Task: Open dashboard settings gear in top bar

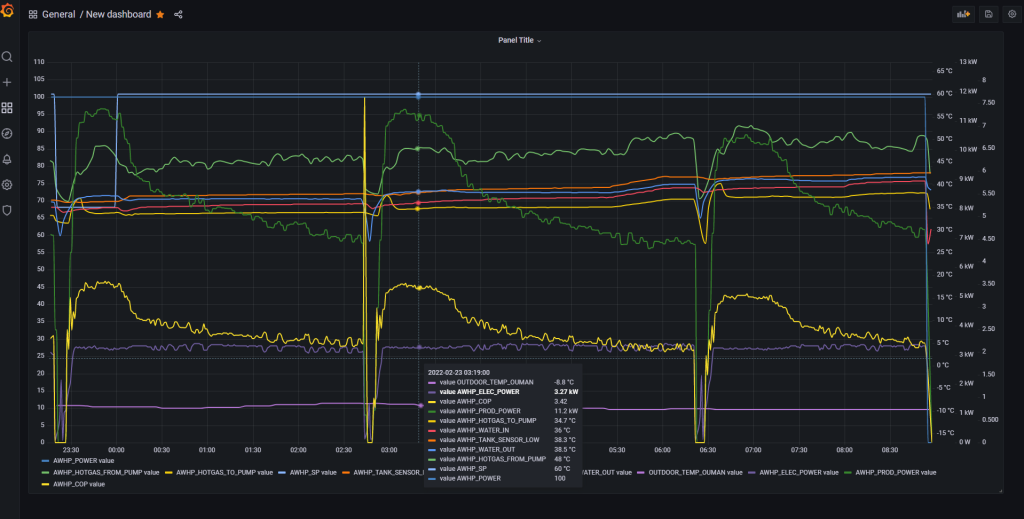Action: (x=1012, y=14)
